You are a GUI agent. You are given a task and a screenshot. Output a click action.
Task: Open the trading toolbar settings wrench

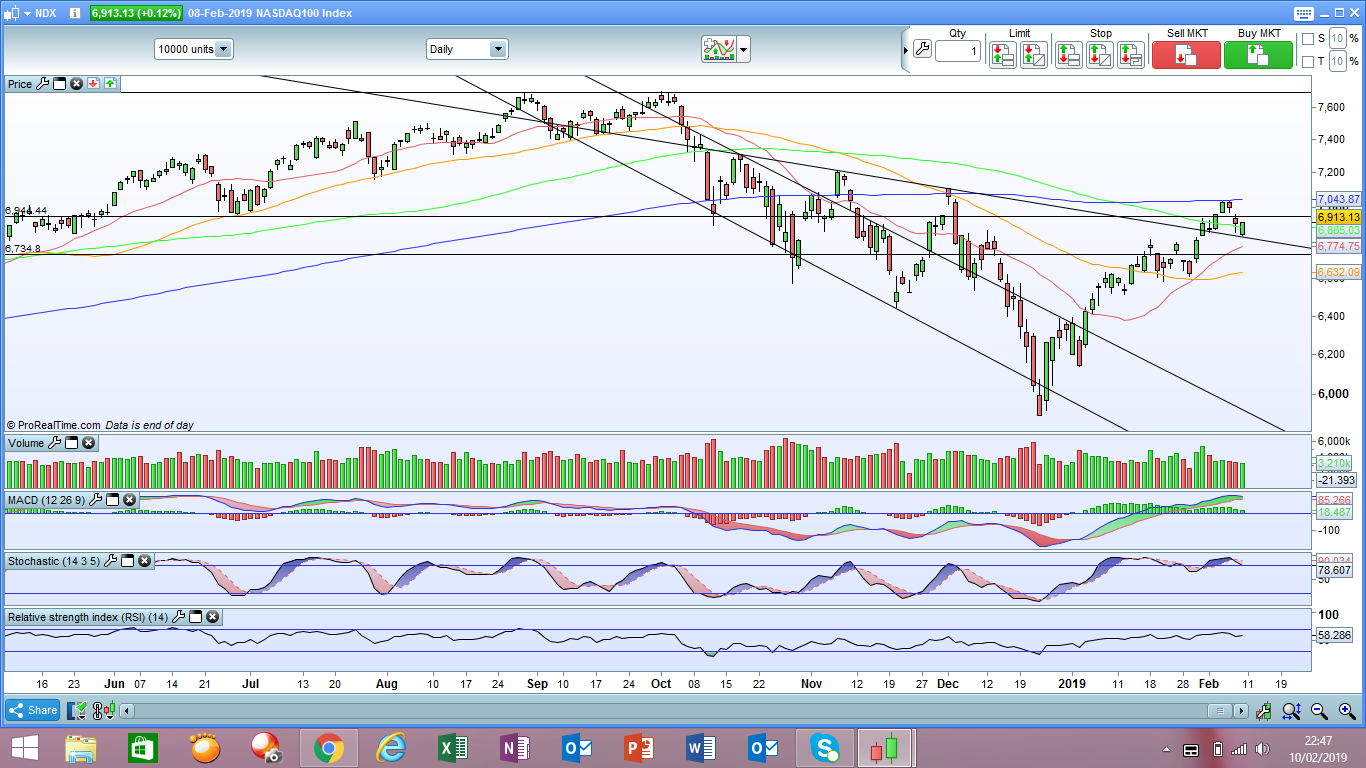pyautogui.click(x=922, y=49)
